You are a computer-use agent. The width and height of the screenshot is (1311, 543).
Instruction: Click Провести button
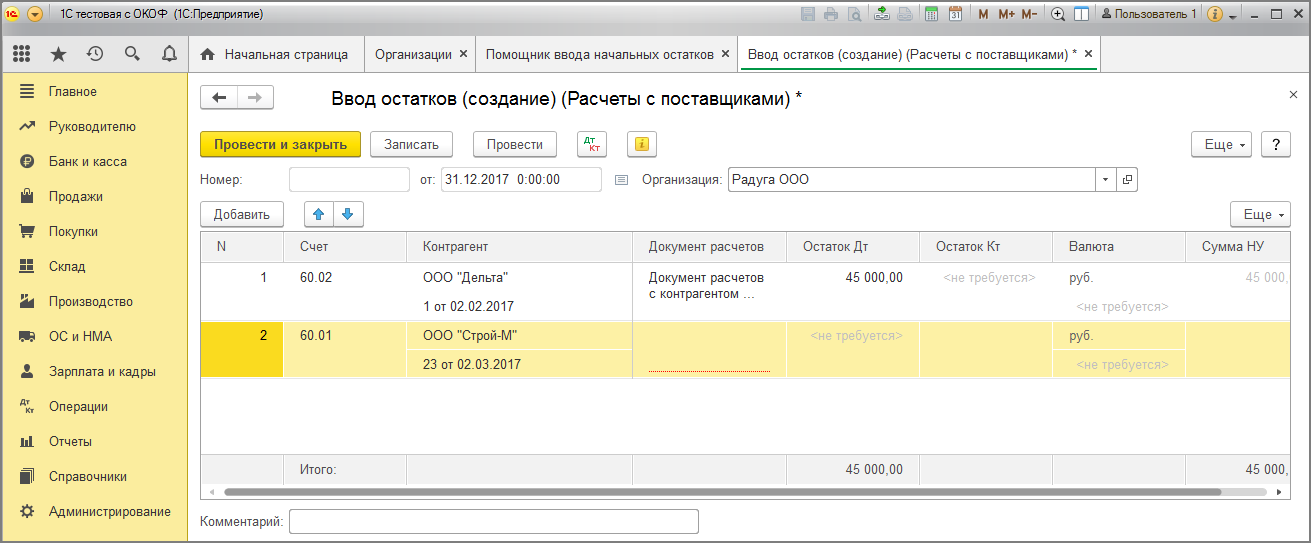coord(515,144)
